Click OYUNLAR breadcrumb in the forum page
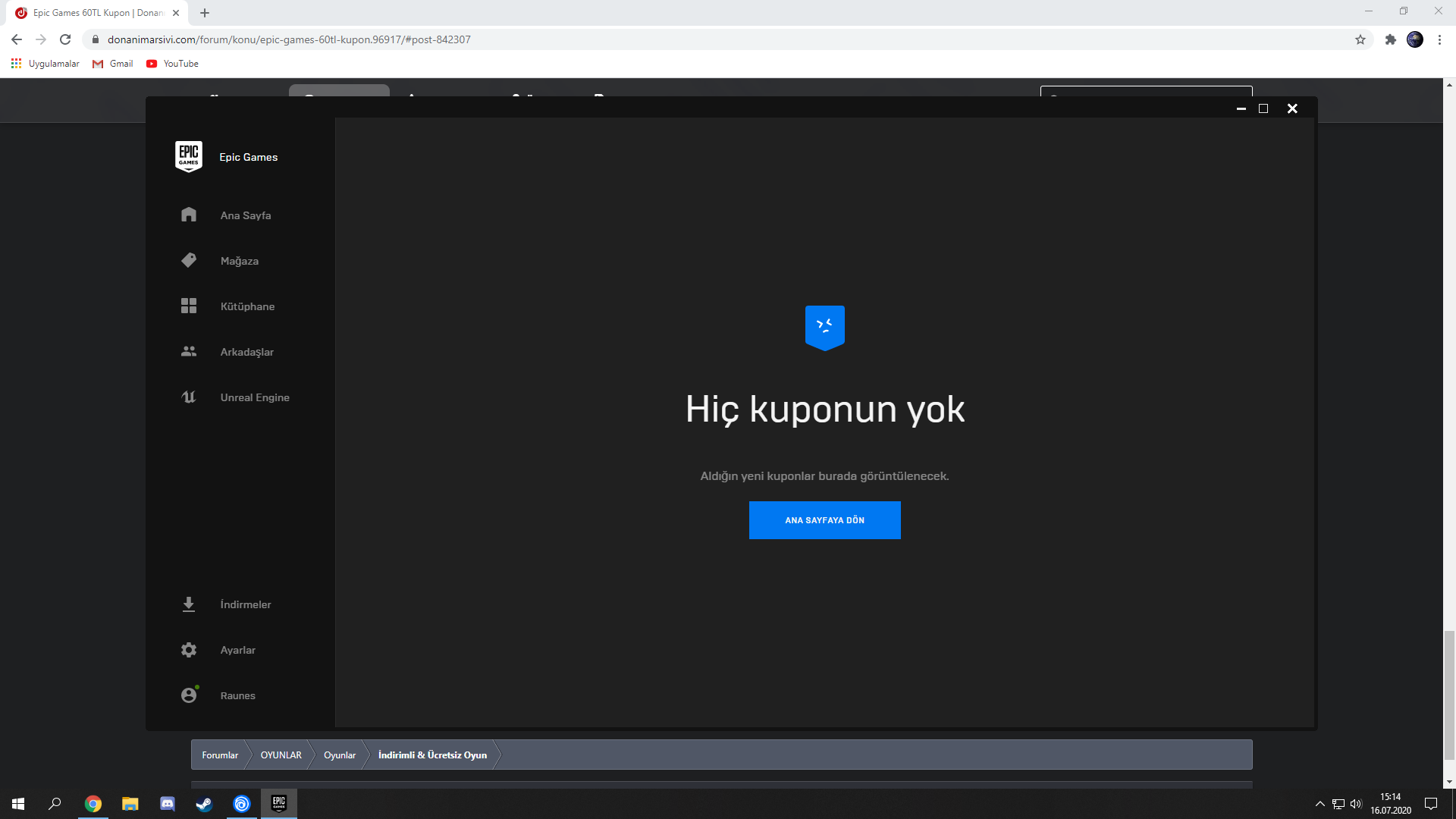Image resolution: width=1456 pixels, height=819 pixels. tap(281, 755)
